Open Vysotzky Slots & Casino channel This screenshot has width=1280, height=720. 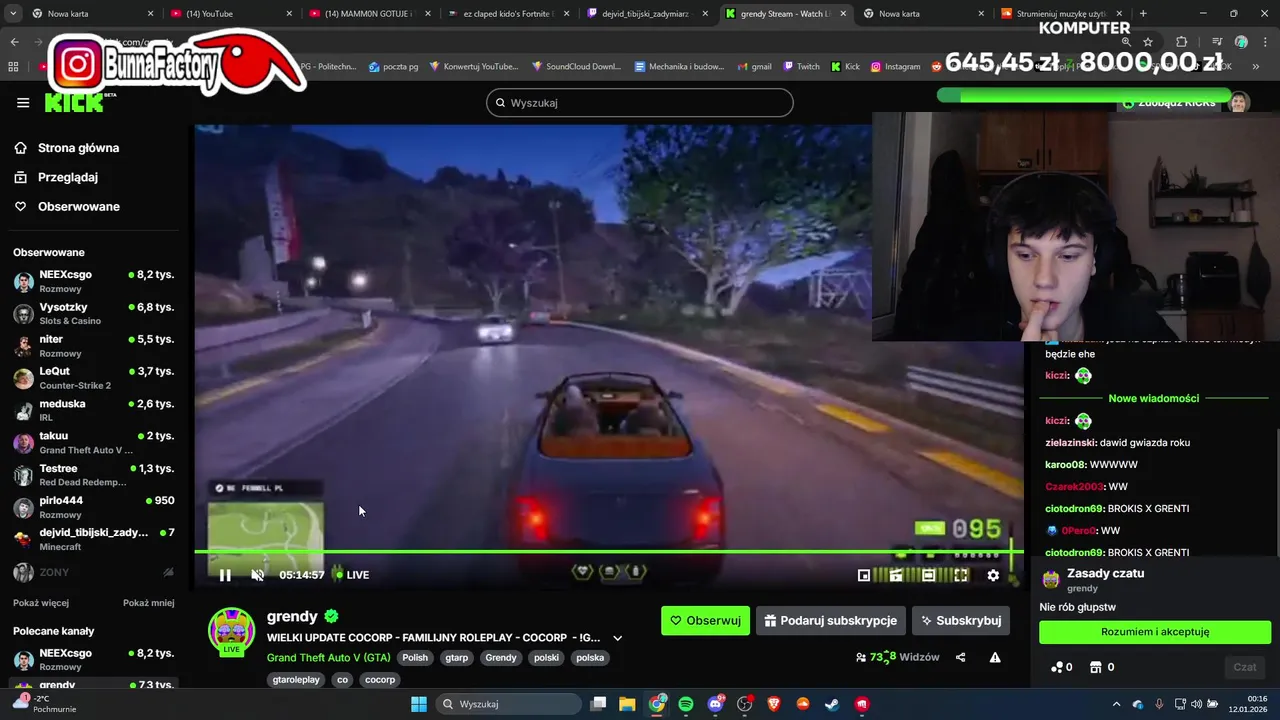(x=93, y=313)
